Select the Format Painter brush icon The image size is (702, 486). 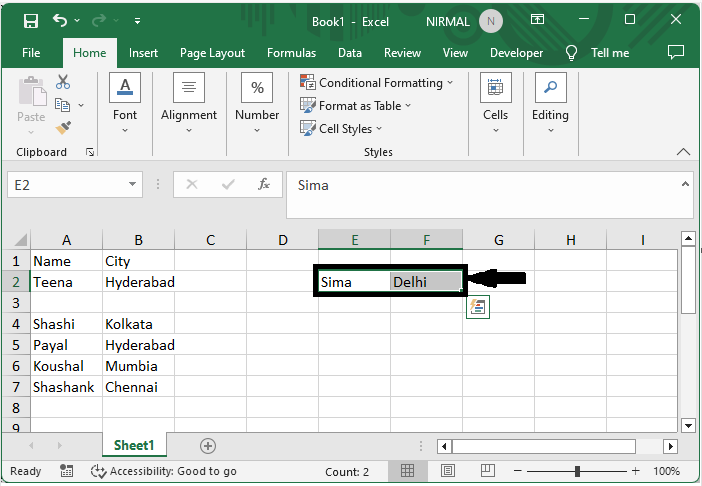[63, 127]
